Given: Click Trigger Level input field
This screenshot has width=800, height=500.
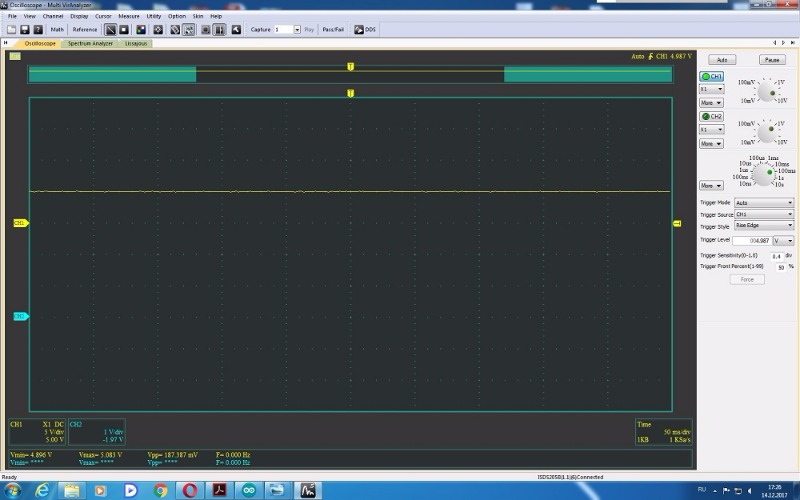Looking at the screenshot, I should tap(753, 240).
